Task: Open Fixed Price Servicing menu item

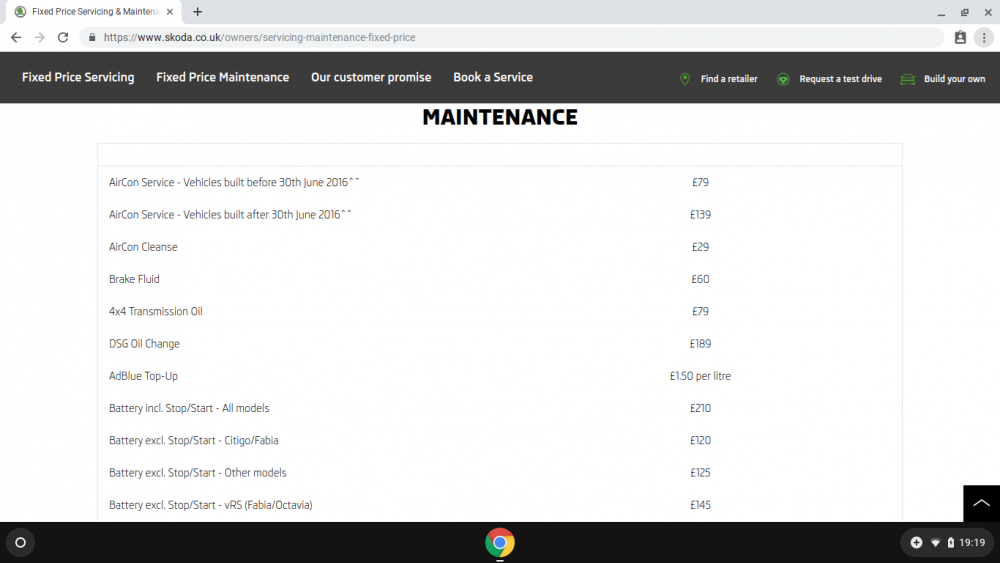Action: [78, 77]
